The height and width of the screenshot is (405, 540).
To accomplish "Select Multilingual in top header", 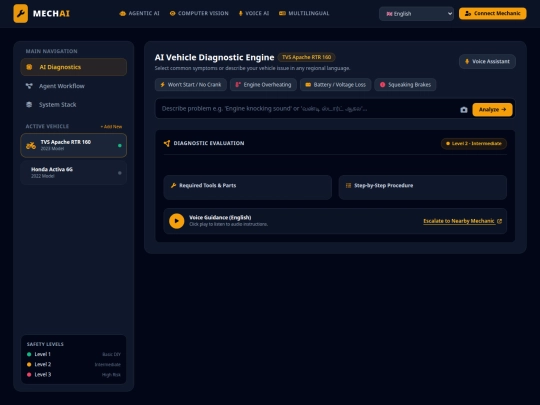I will click(304, 13).
